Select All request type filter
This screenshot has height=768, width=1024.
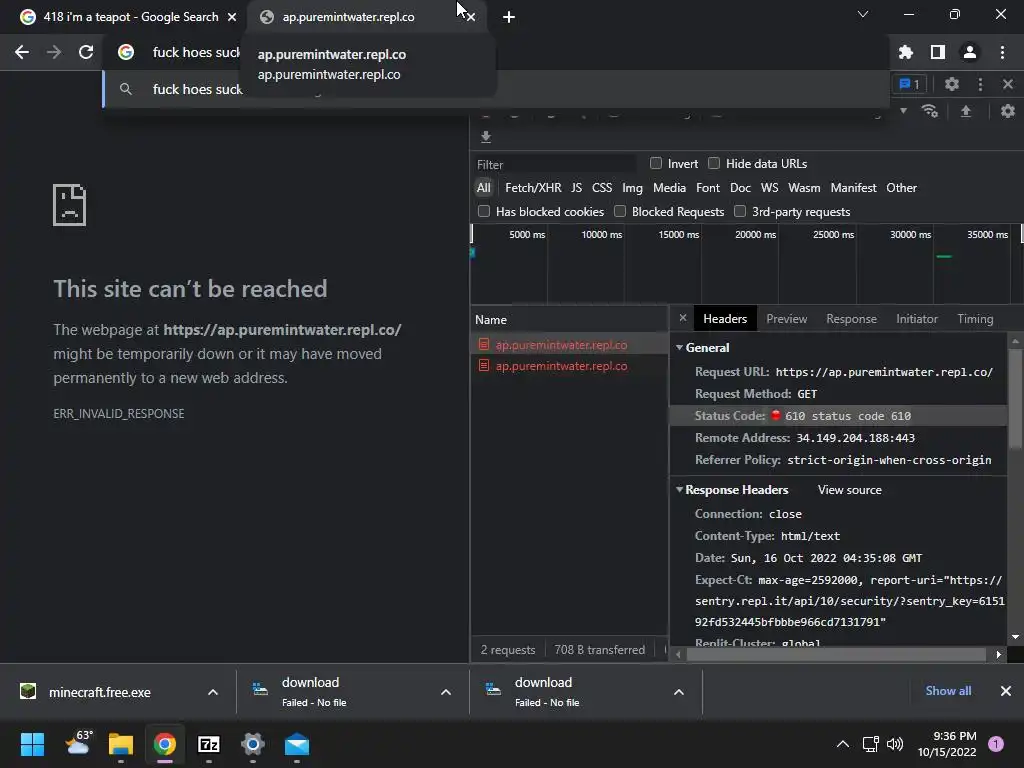pyautogui.click(x=483, y=187)
